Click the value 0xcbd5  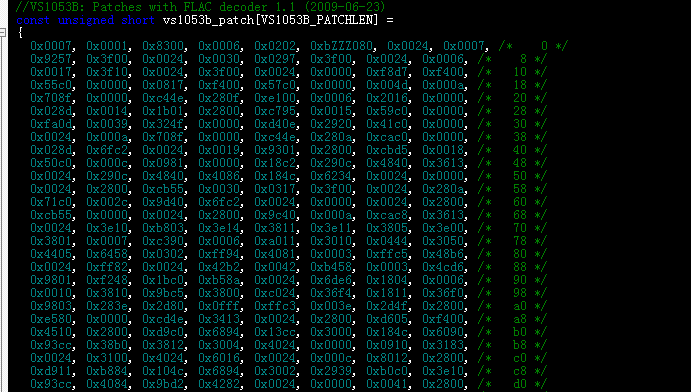pos(387,150)
